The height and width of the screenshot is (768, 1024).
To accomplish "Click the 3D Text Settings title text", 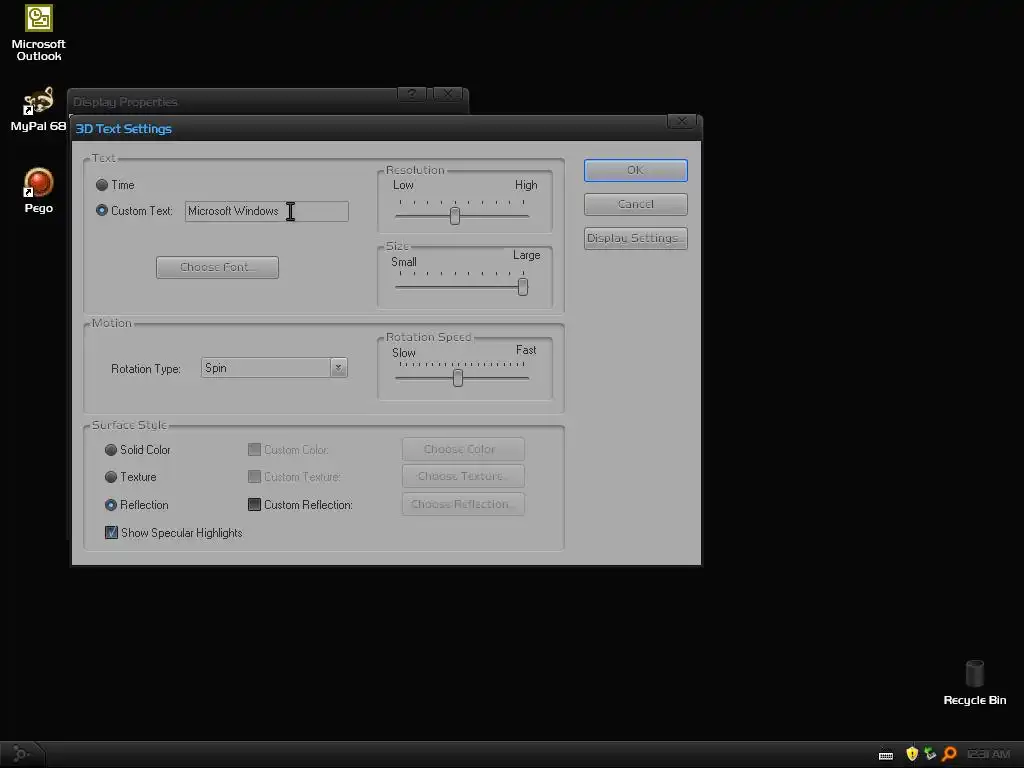I will [x=123, y=129].
